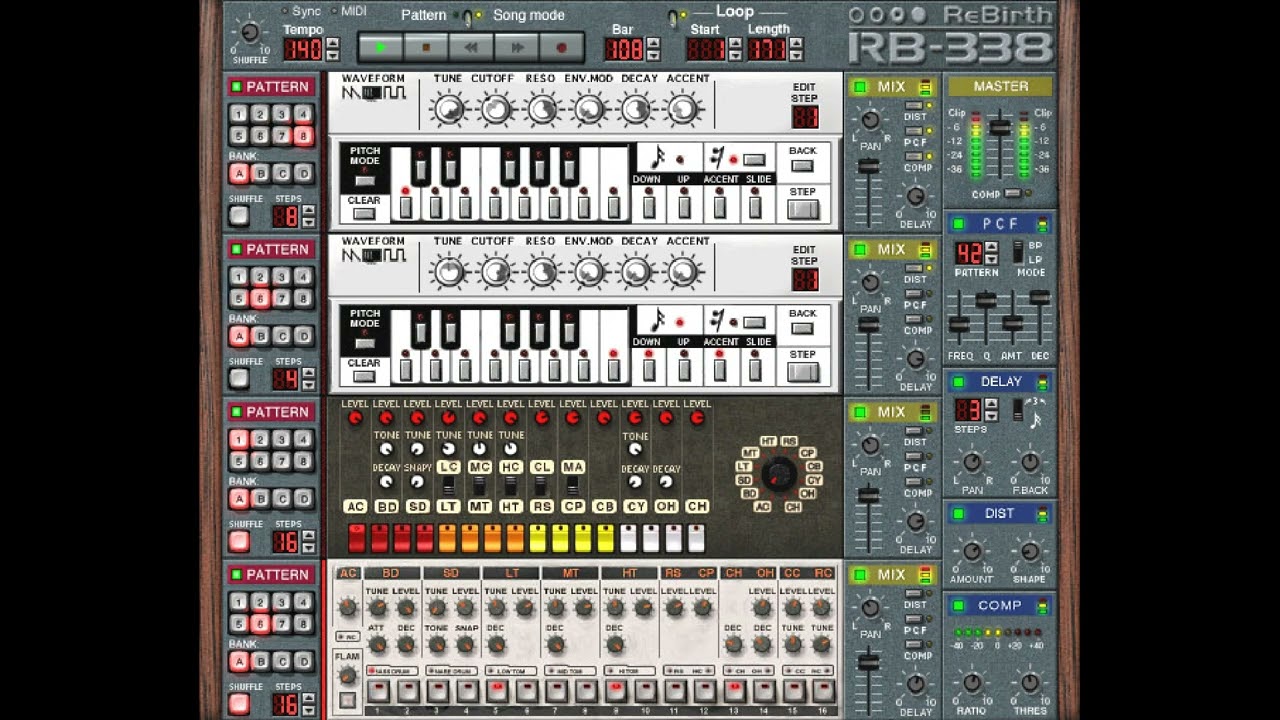Image resolution: width=1280 pixels, height=720 pixels.
Task: Change the 909 section Steps stepper
Action: 308,704
